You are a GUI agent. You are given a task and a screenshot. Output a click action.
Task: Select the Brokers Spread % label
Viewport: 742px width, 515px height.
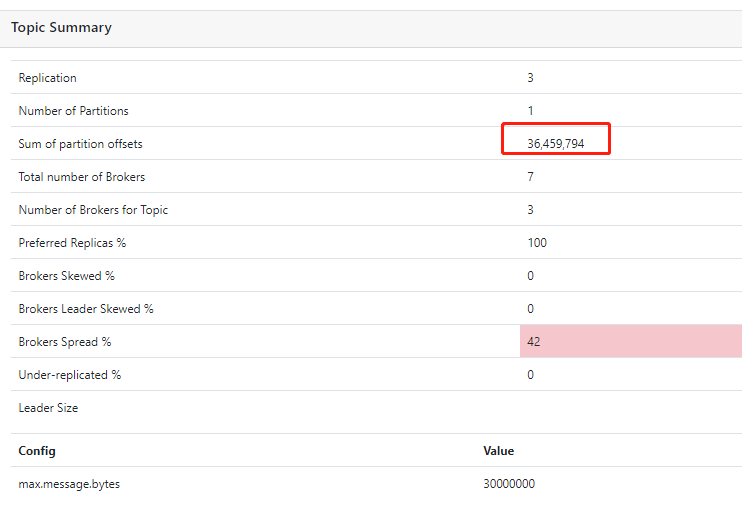coord(64,342)
